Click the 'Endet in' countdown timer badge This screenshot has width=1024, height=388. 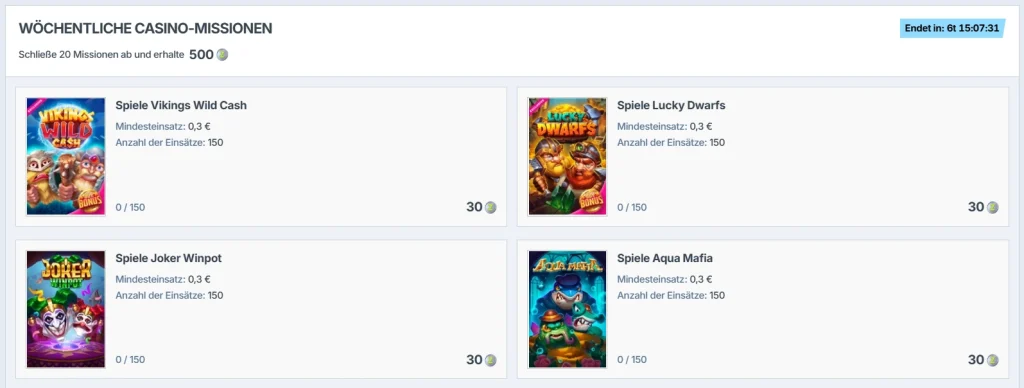952,28
